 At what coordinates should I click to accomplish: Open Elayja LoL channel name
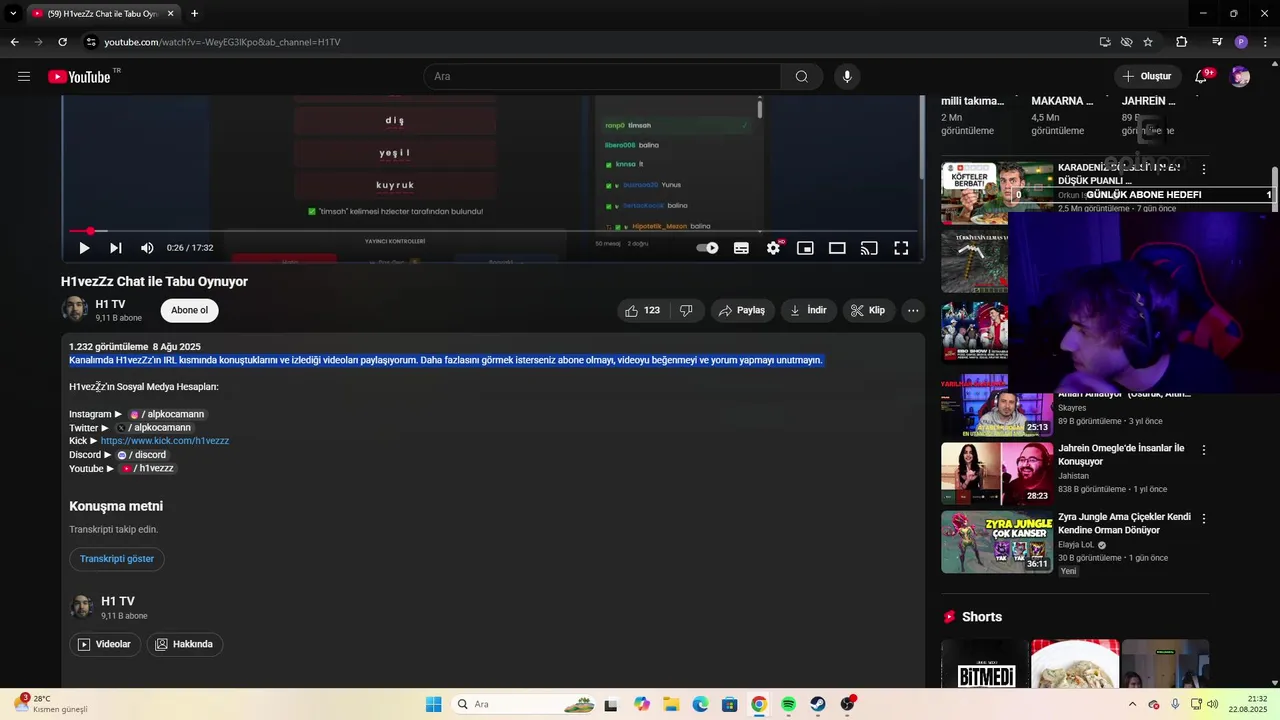(x=1076, y=545)
